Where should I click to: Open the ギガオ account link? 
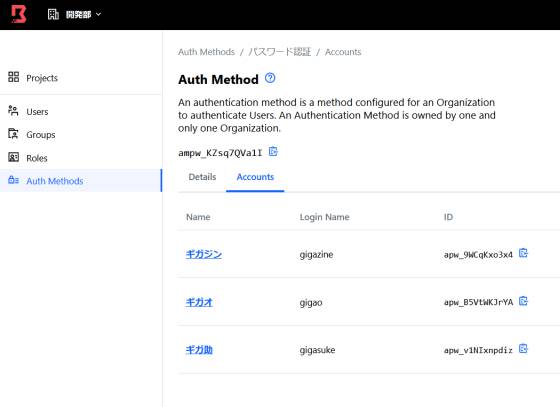(199, 302)
